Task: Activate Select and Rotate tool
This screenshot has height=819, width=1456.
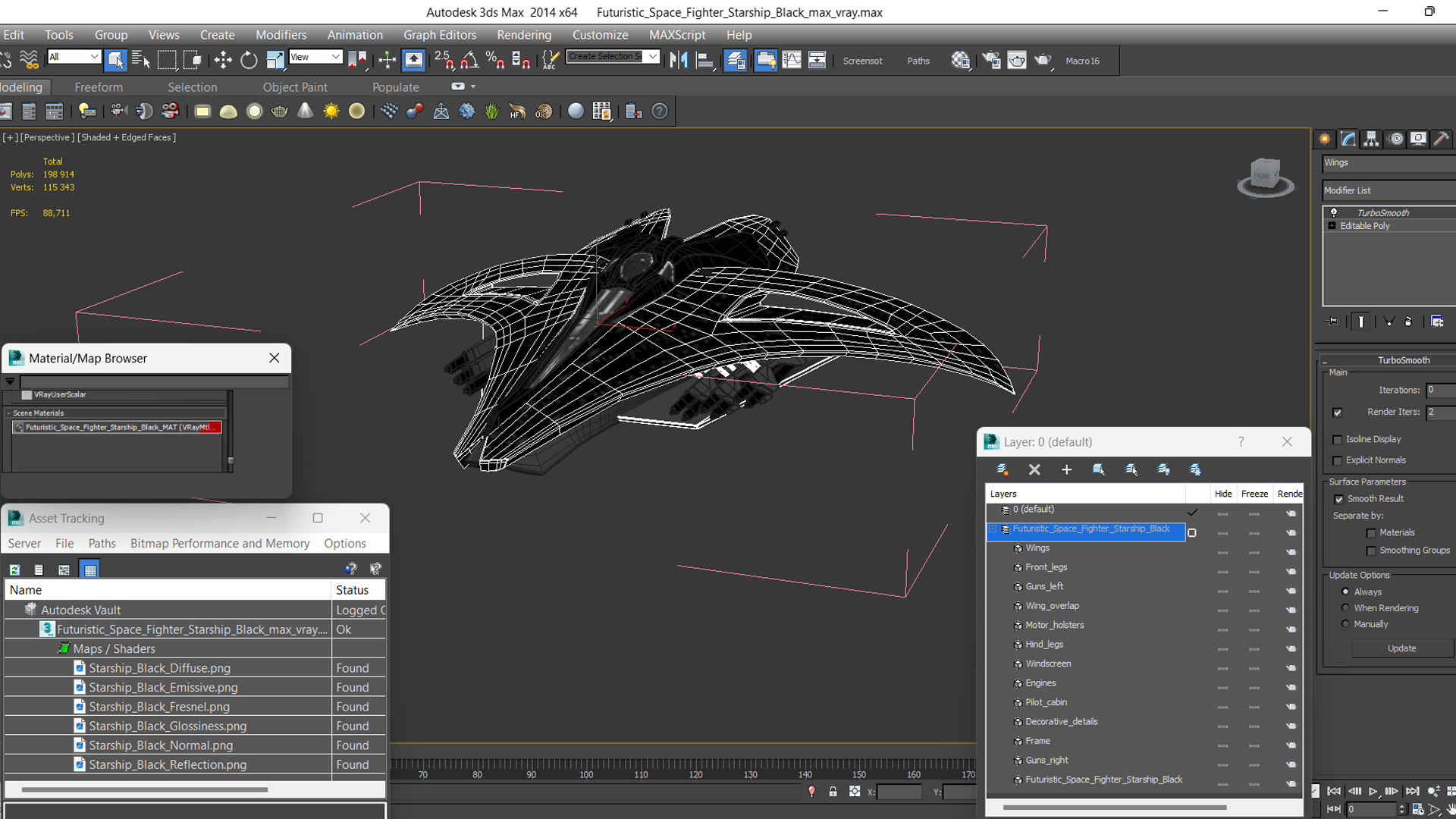Action: coord(249,60)
